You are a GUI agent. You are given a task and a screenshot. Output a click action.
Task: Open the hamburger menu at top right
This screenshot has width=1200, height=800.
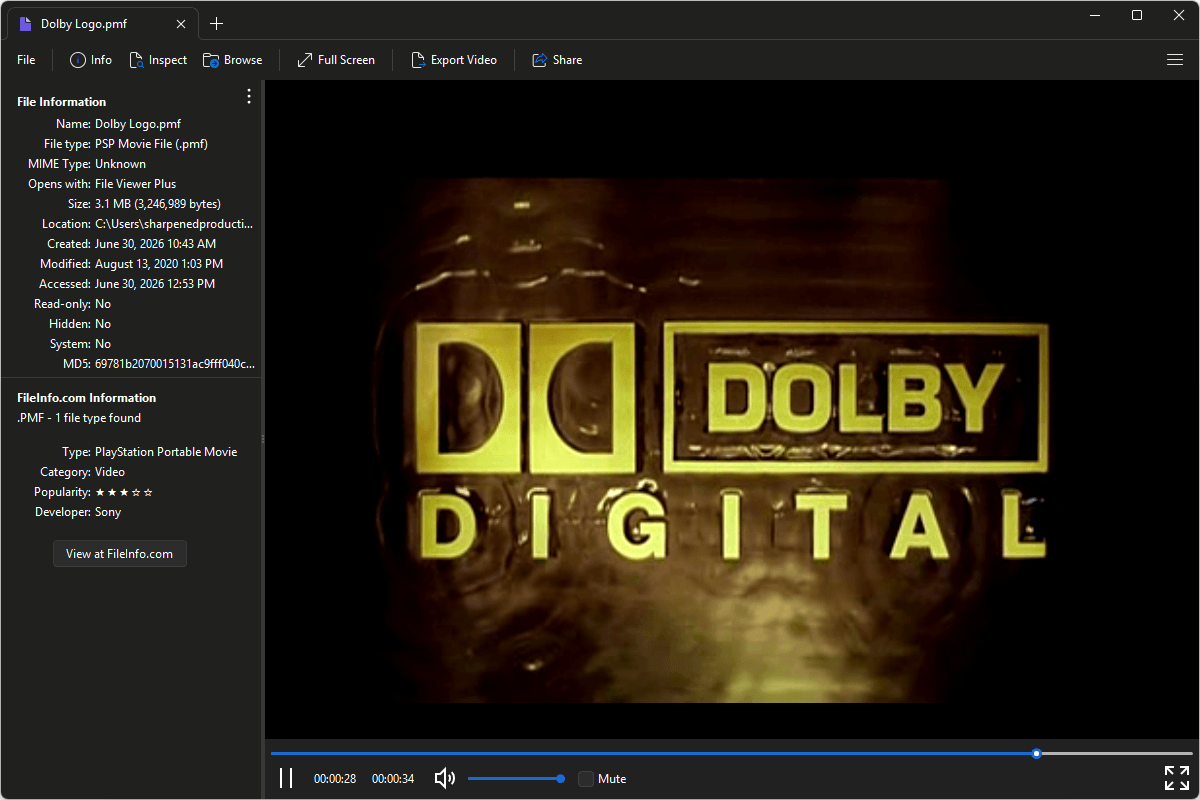1175,60
